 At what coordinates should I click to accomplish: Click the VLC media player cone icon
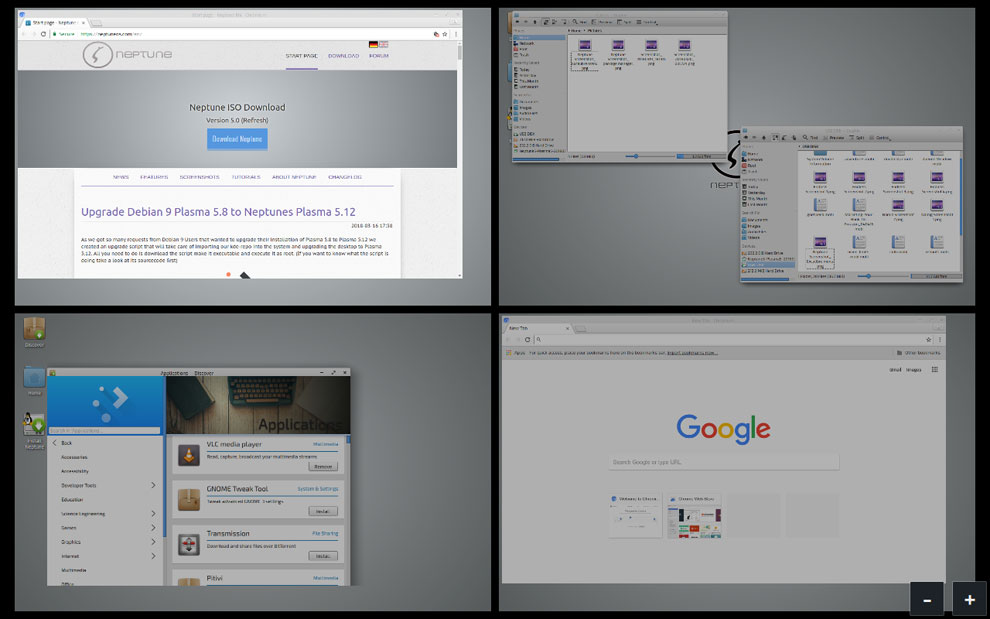click(188, 455)
